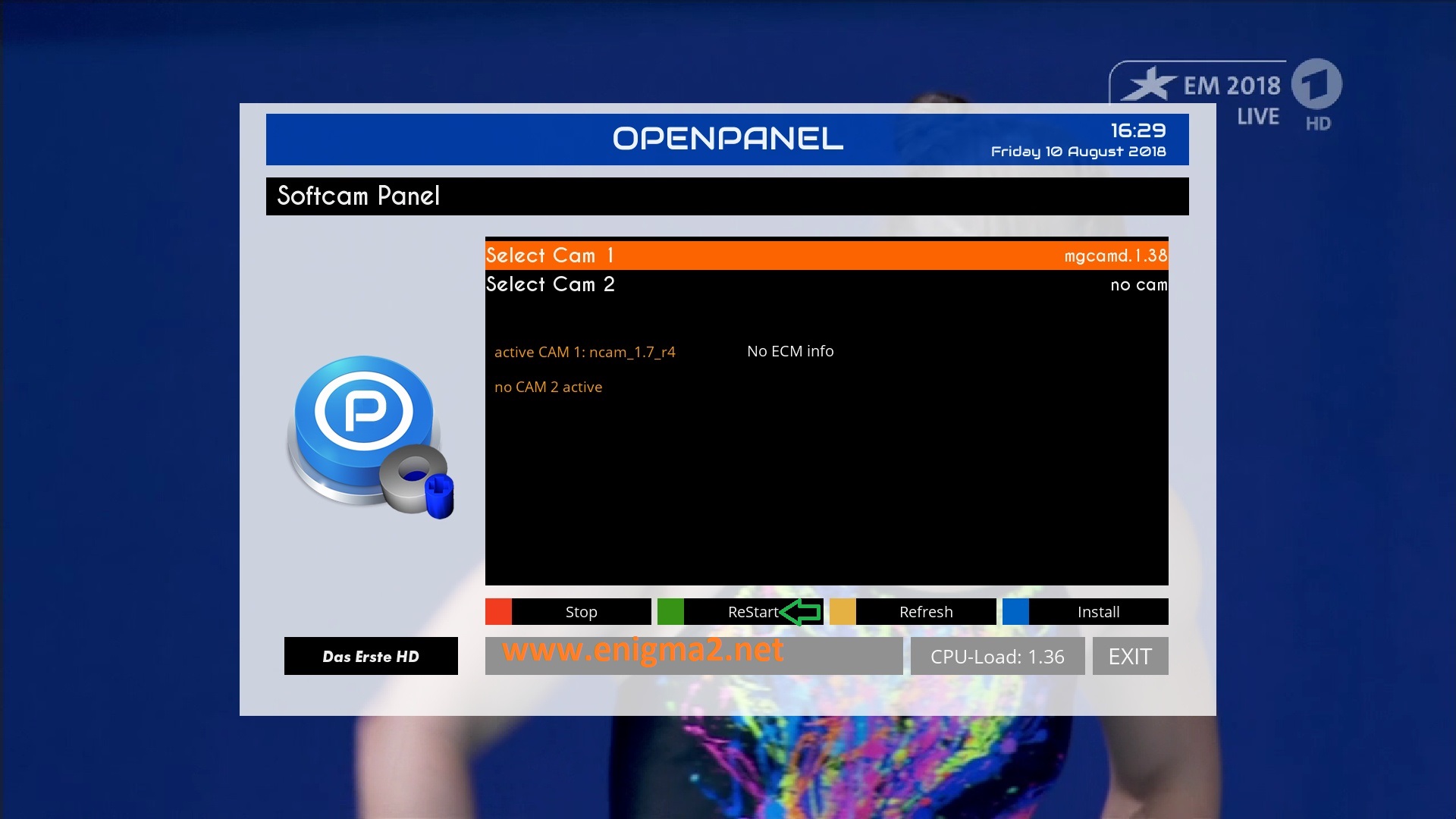Click the EXIT button

pyautogui.click(x=1130, y=657)
